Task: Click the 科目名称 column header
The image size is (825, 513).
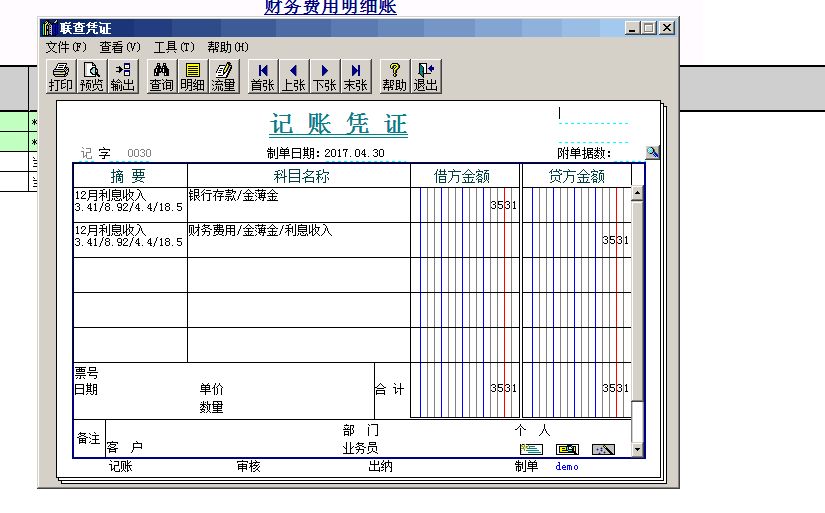Action: click(299, 176)
